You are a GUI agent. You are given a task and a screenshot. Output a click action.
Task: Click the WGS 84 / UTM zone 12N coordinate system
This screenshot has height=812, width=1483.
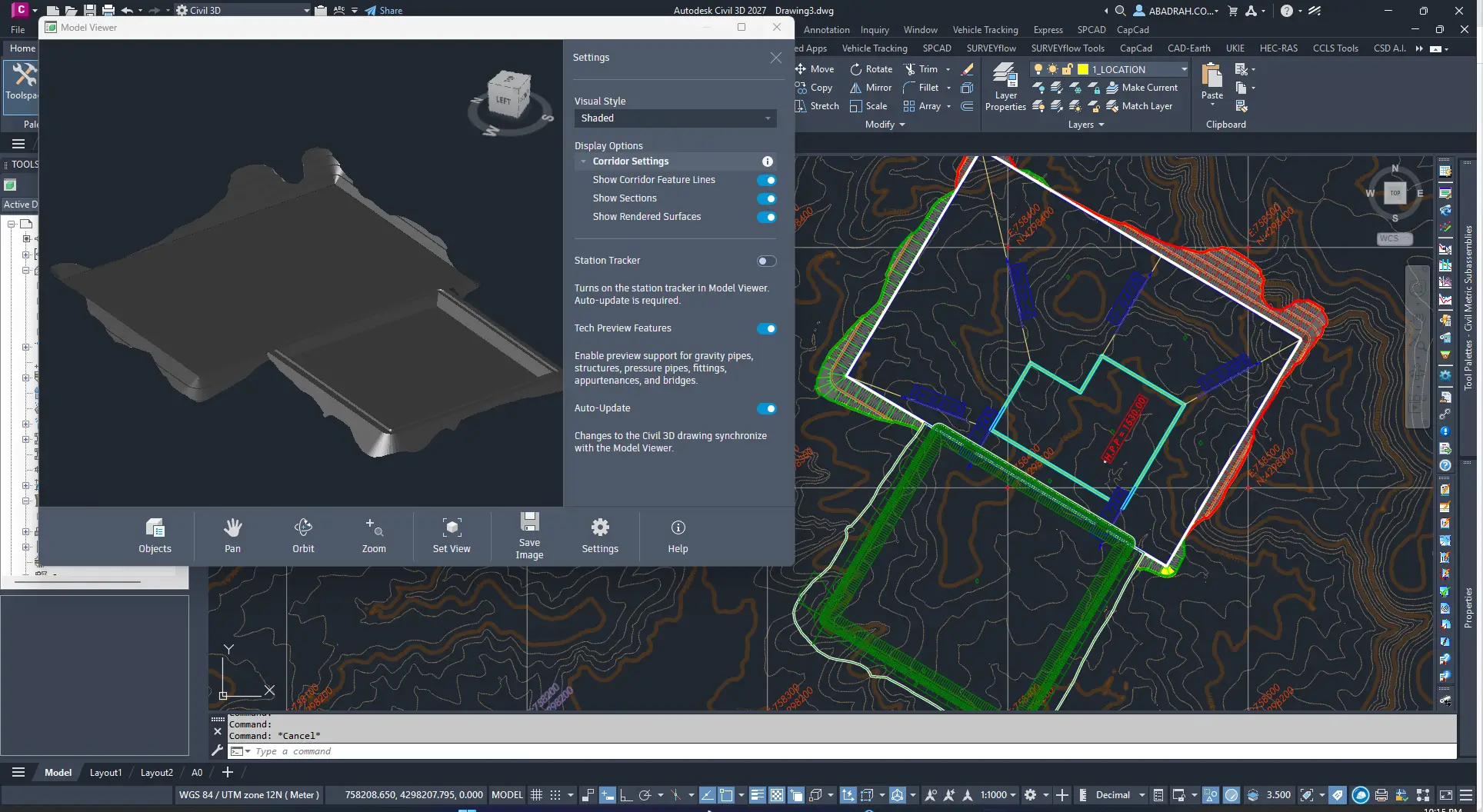[249, 795]
